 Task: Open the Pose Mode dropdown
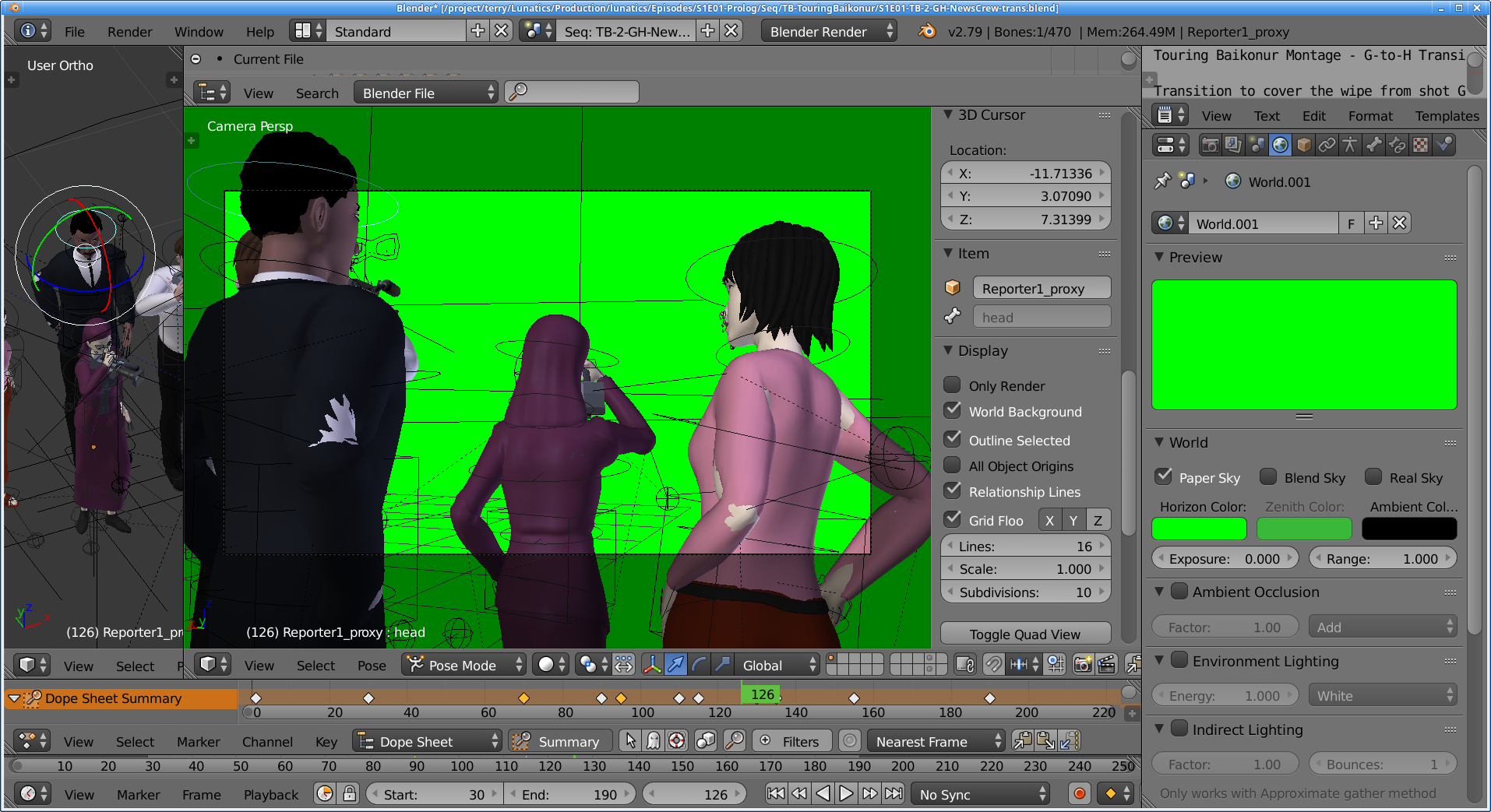tap(465, 665)
